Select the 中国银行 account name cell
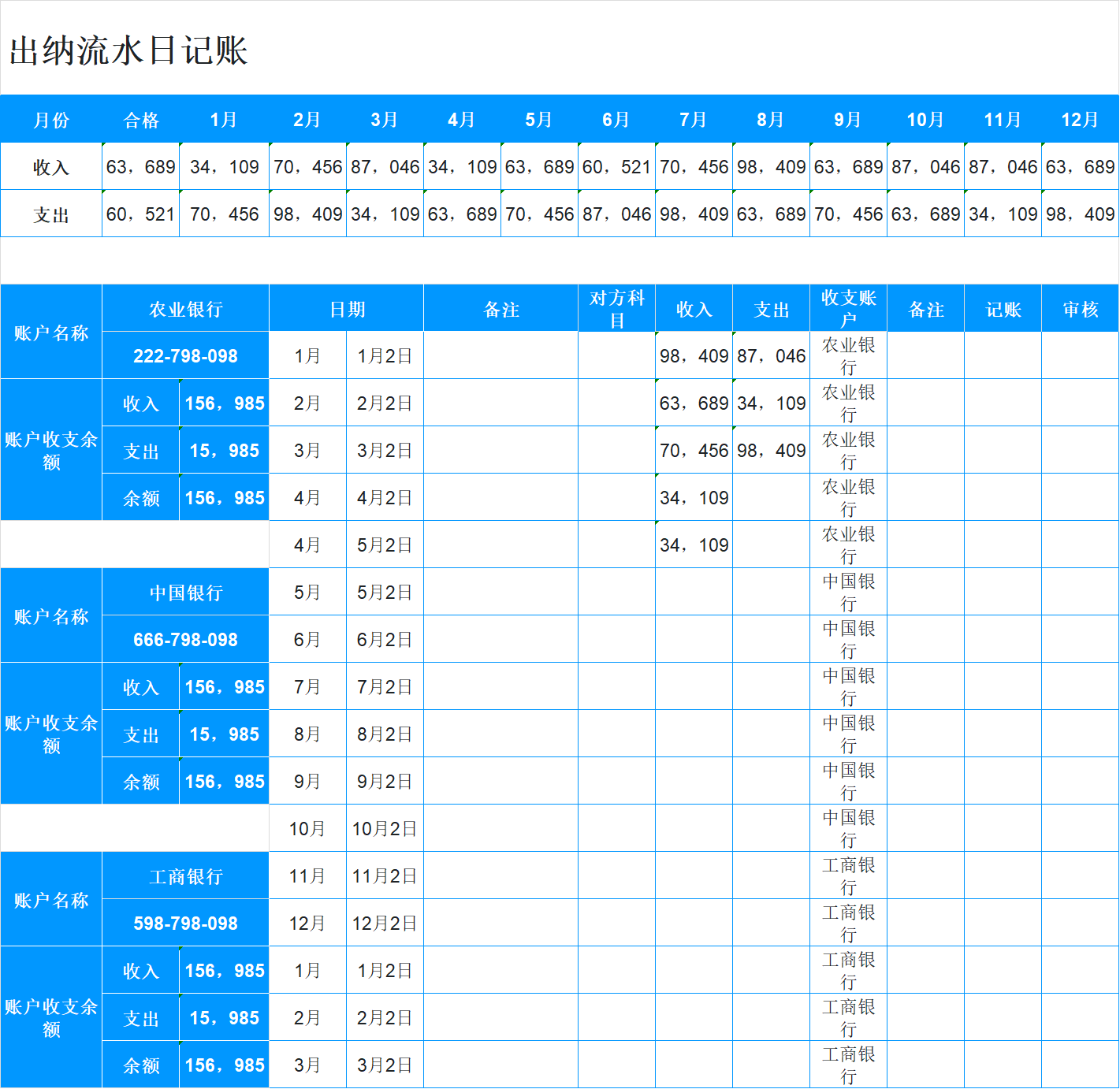Viewport: 1120px width, 1089px height. pos(185,592)
